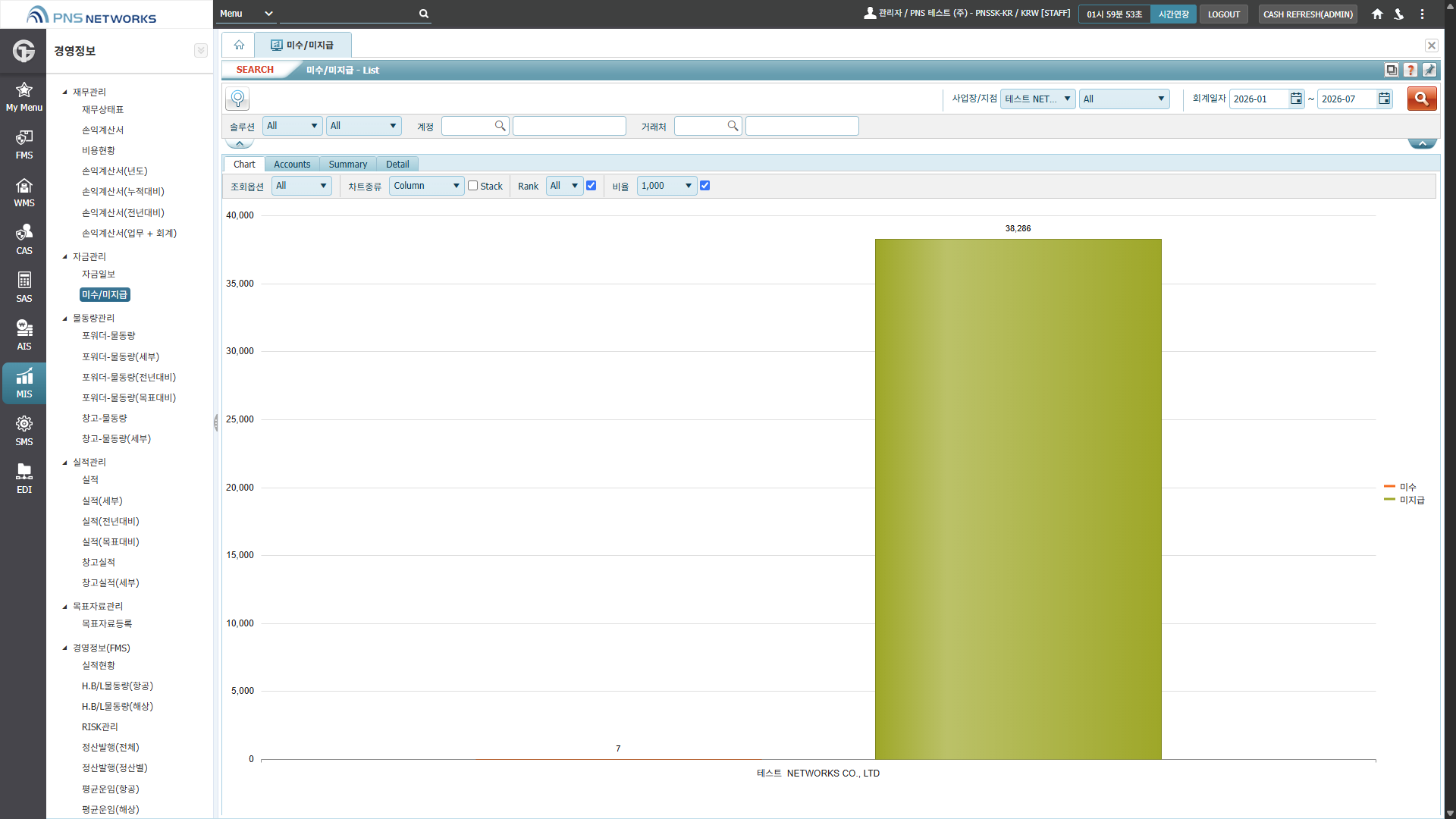Open the Menu dropdown in top bar
This screenshot has height=819, width=1456.
pos(246,14)
